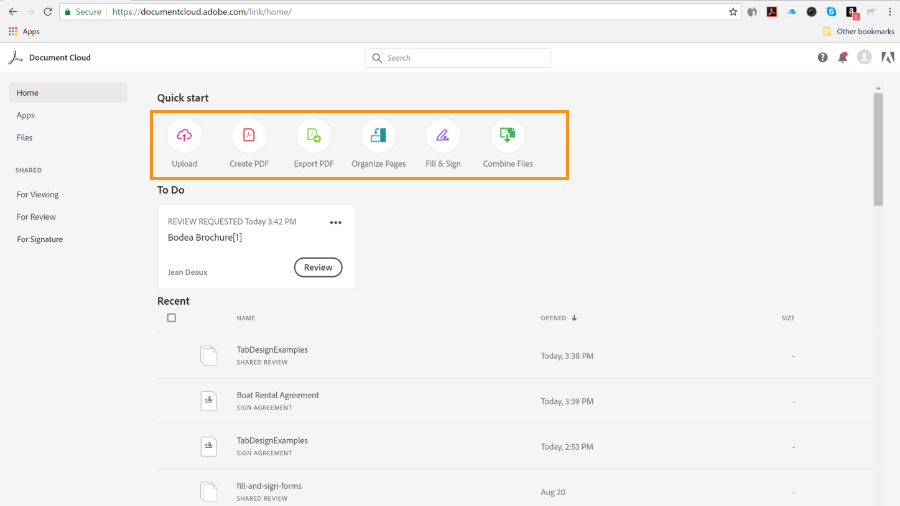Select Apps in the left sidebar
This screenshot has height=506, width=900.
coord(25,115)
